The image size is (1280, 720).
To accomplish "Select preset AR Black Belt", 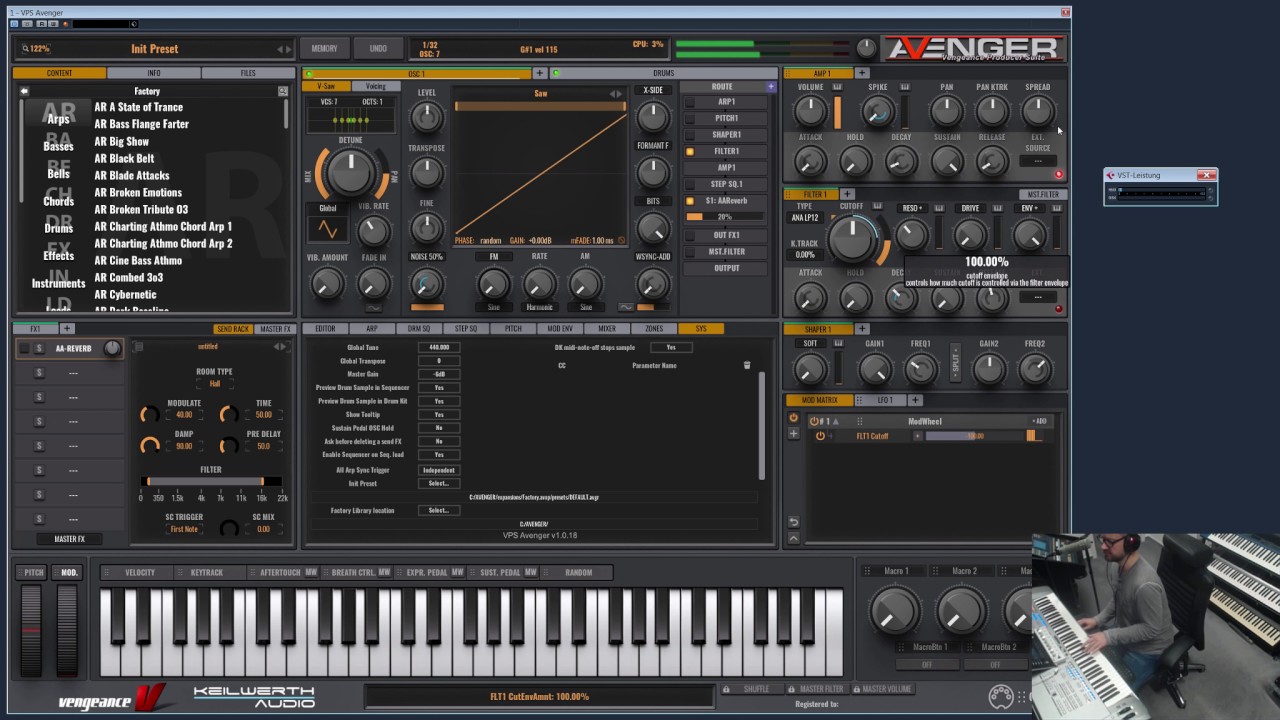I will pos(124,158).
